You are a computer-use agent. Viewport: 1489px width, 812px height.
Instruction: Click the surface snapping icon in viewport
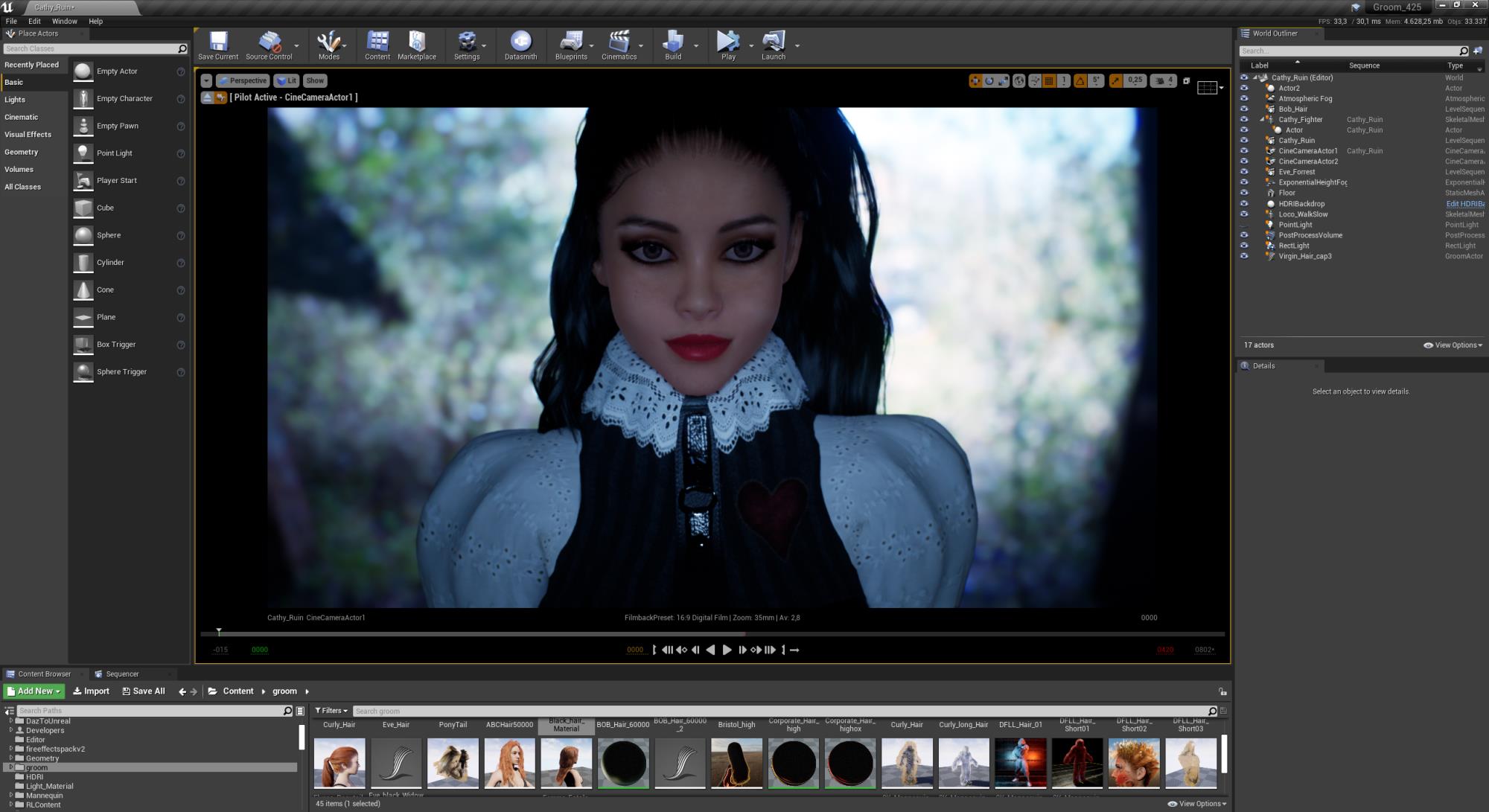click(x=1035, y=80)
